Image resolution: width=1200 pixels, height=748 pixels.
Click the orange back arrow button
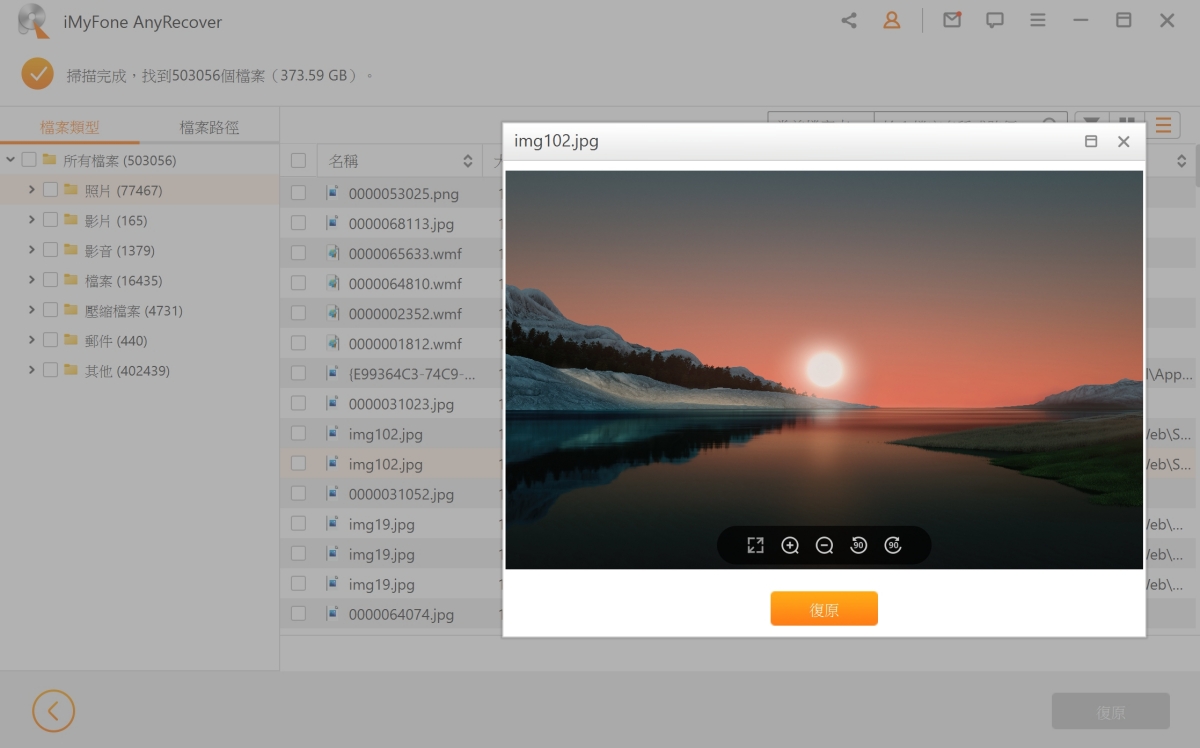53,711
